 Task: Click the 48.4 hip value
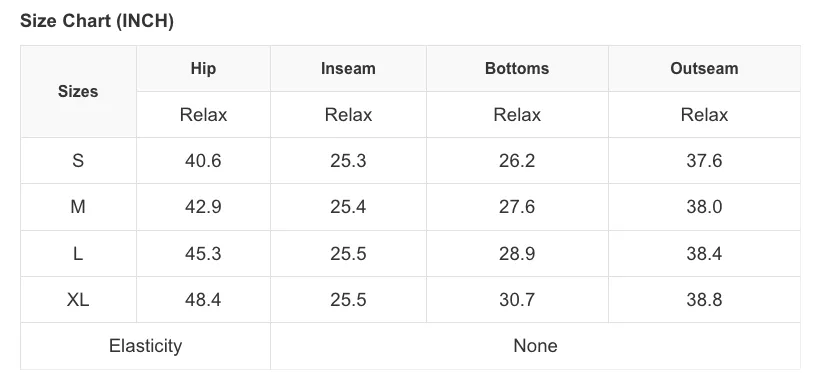[x=203, y=300]
